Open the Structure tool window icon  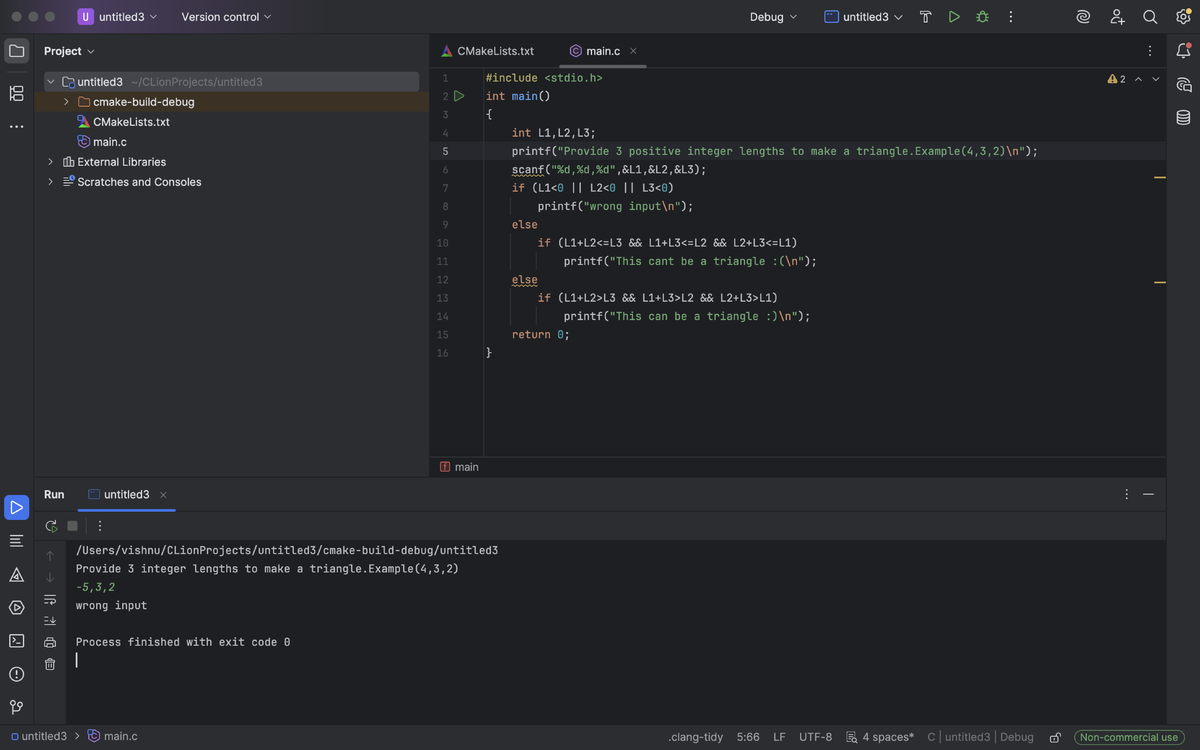(16, 93)
